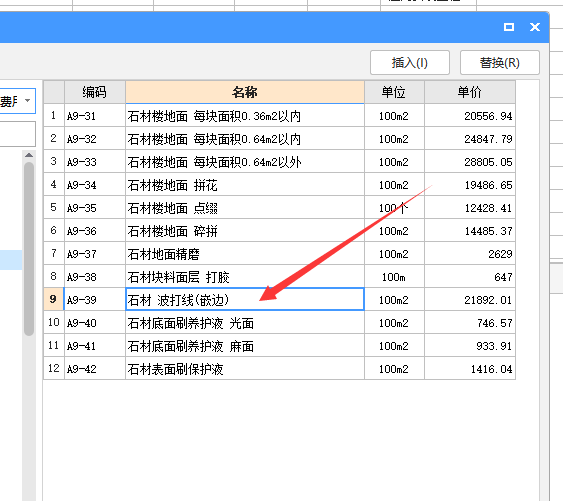The width and height of the screenshot is (563, 501).
Task: Click the 名称 column header
Action: tap(245, 92)
